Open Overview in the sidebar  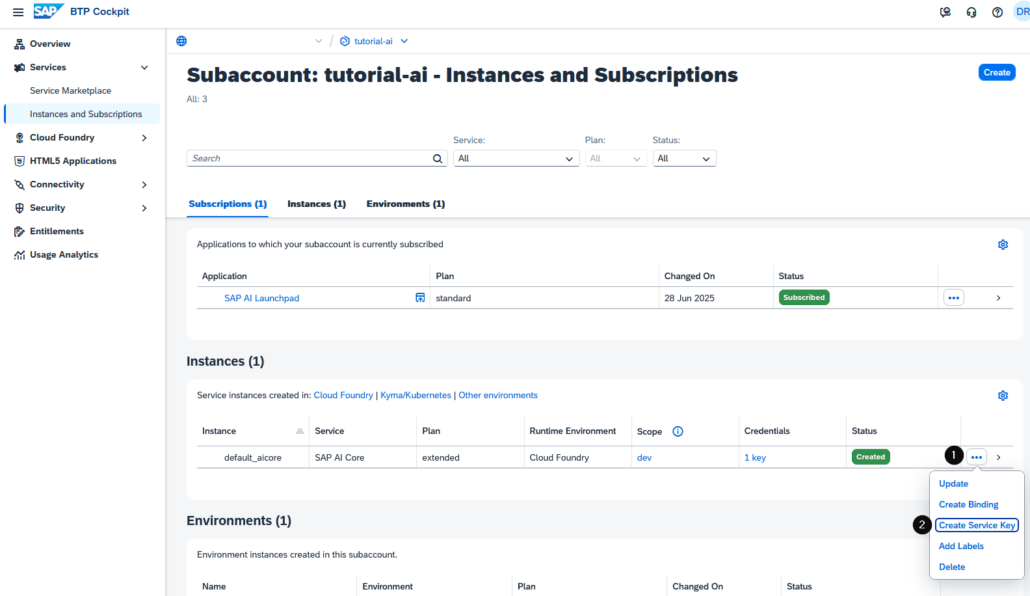(50, 44)
